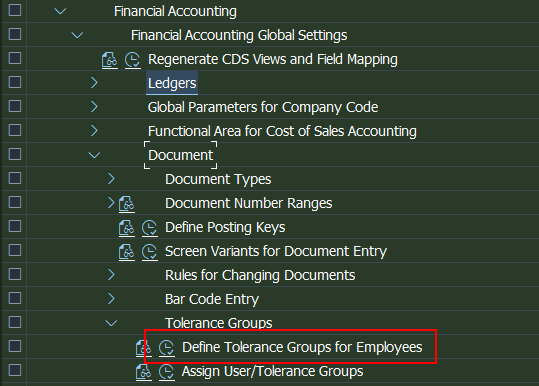The image size is (539, 386).
Task: Collapse the Financial Accounting node
Action: (x=60, y=11)
